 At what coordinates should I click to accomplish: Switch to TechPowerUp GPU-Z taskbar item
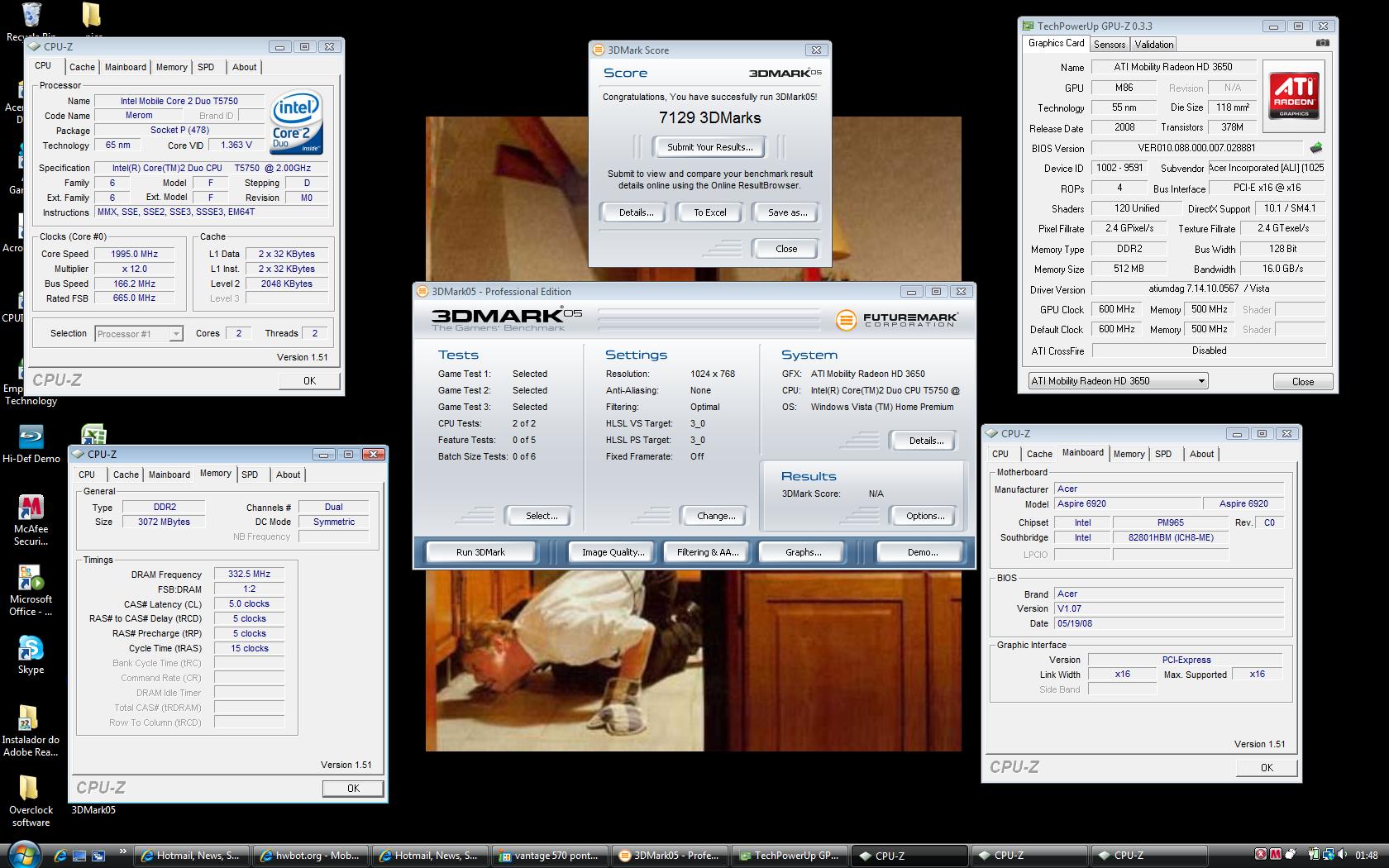tap(789, 856)
